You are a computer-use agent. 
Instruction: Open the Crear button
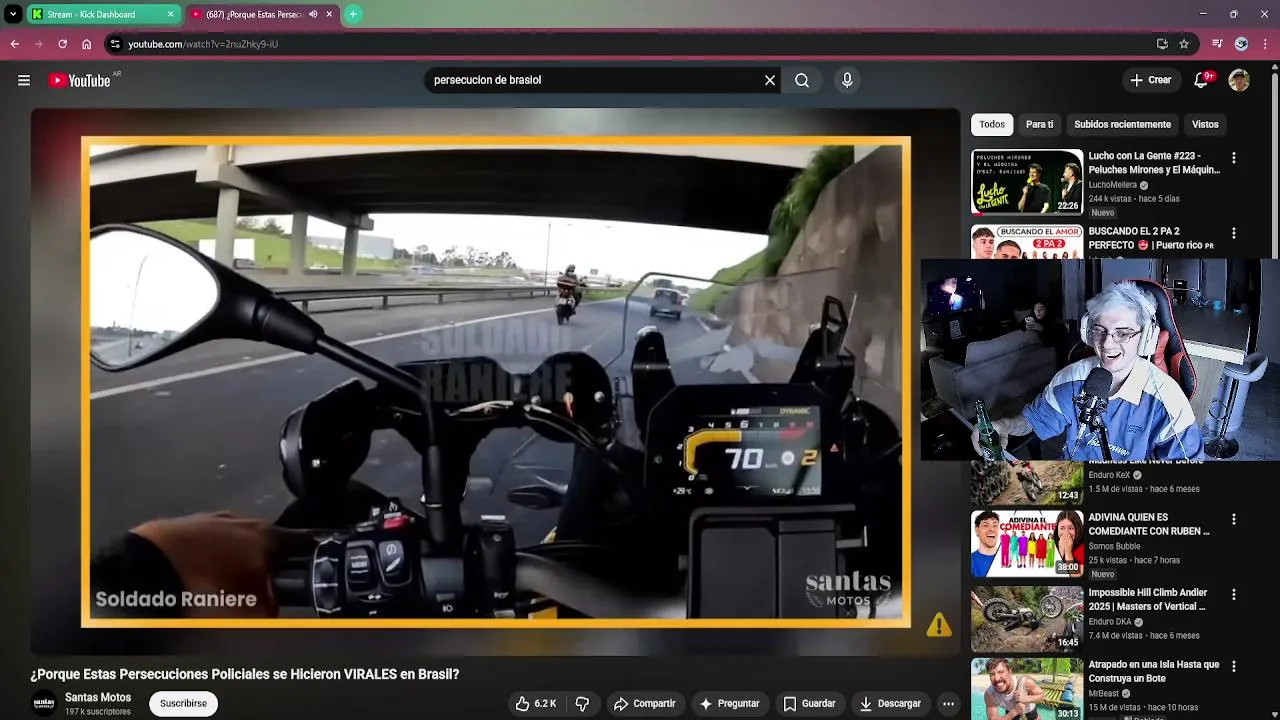point(1150,80)
